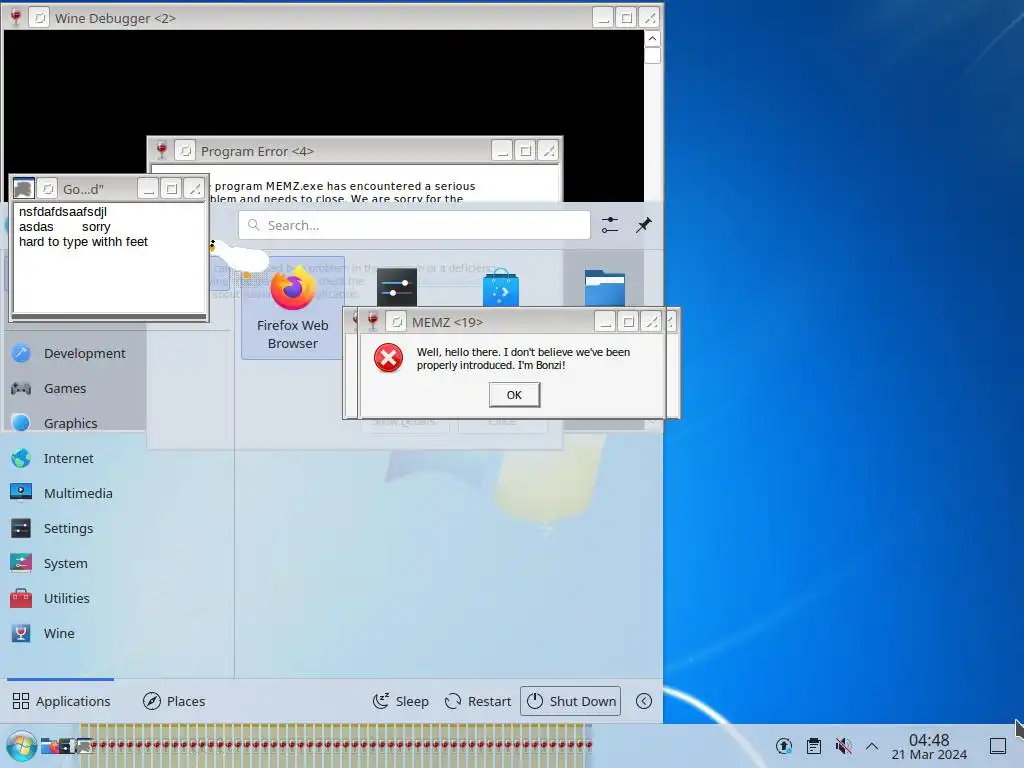Click the Internet globe icon
This screenshot has height=768, width=1024.
click(21, 458)
